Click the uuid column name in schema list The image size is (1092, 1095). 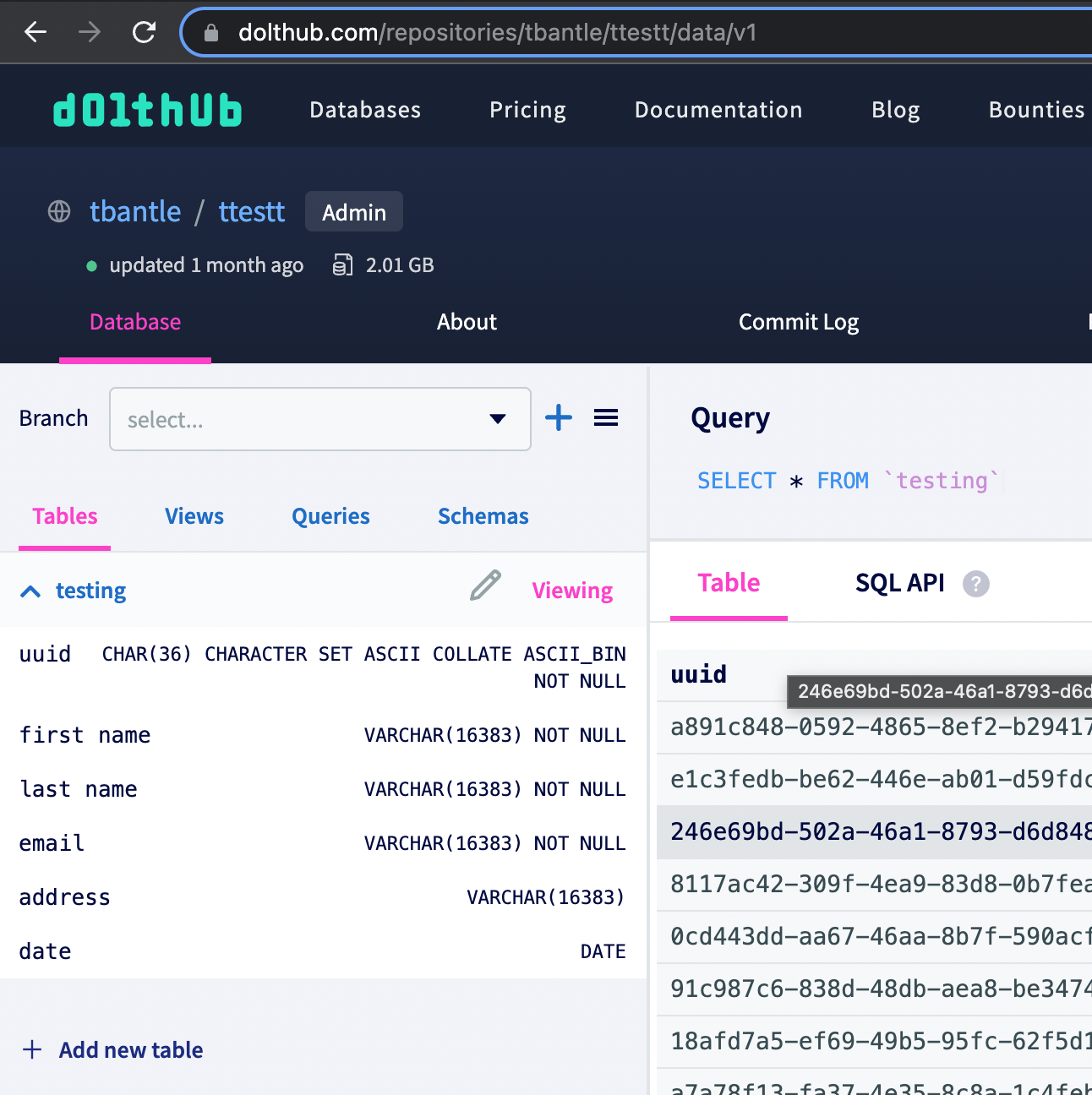(45, 654)
